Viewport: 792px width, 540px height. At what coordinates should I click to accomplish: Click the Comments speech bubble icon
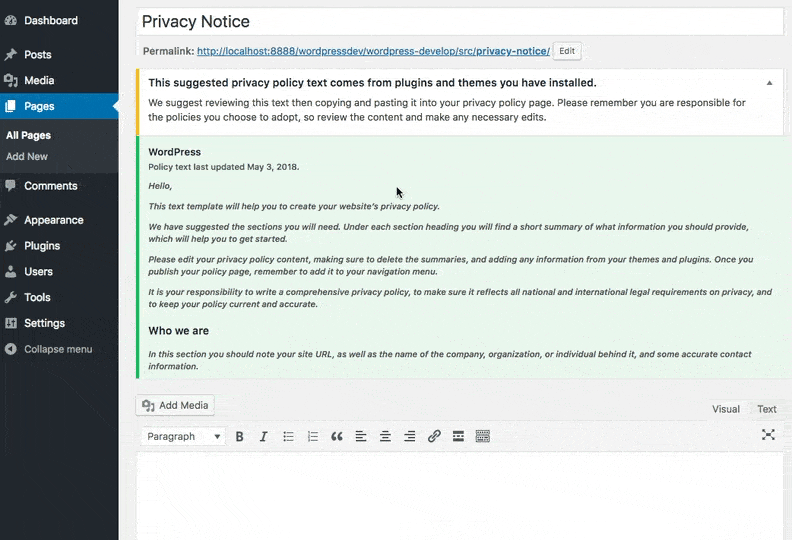click(11, 186)
